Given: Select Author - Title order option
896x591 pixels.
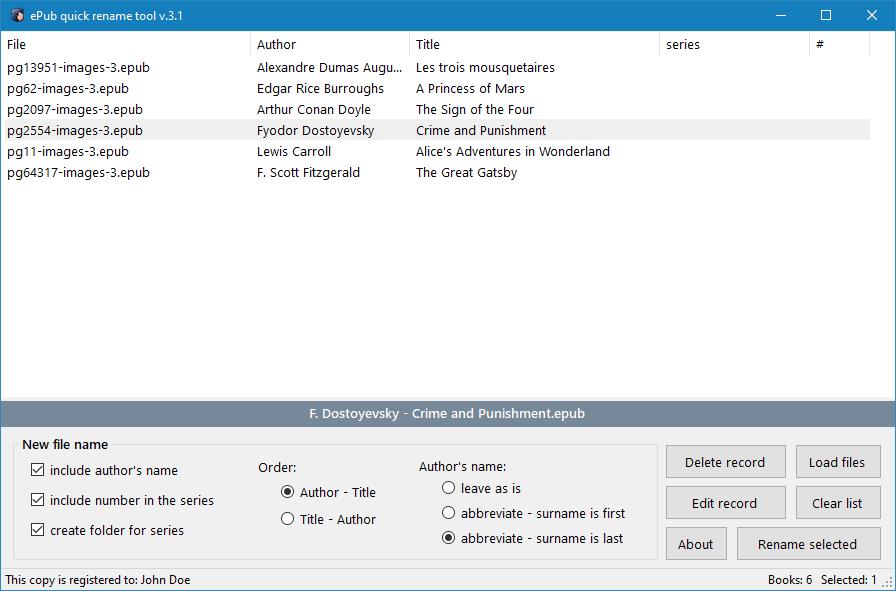Looking at the screenshot, I should tap(288, 492).
